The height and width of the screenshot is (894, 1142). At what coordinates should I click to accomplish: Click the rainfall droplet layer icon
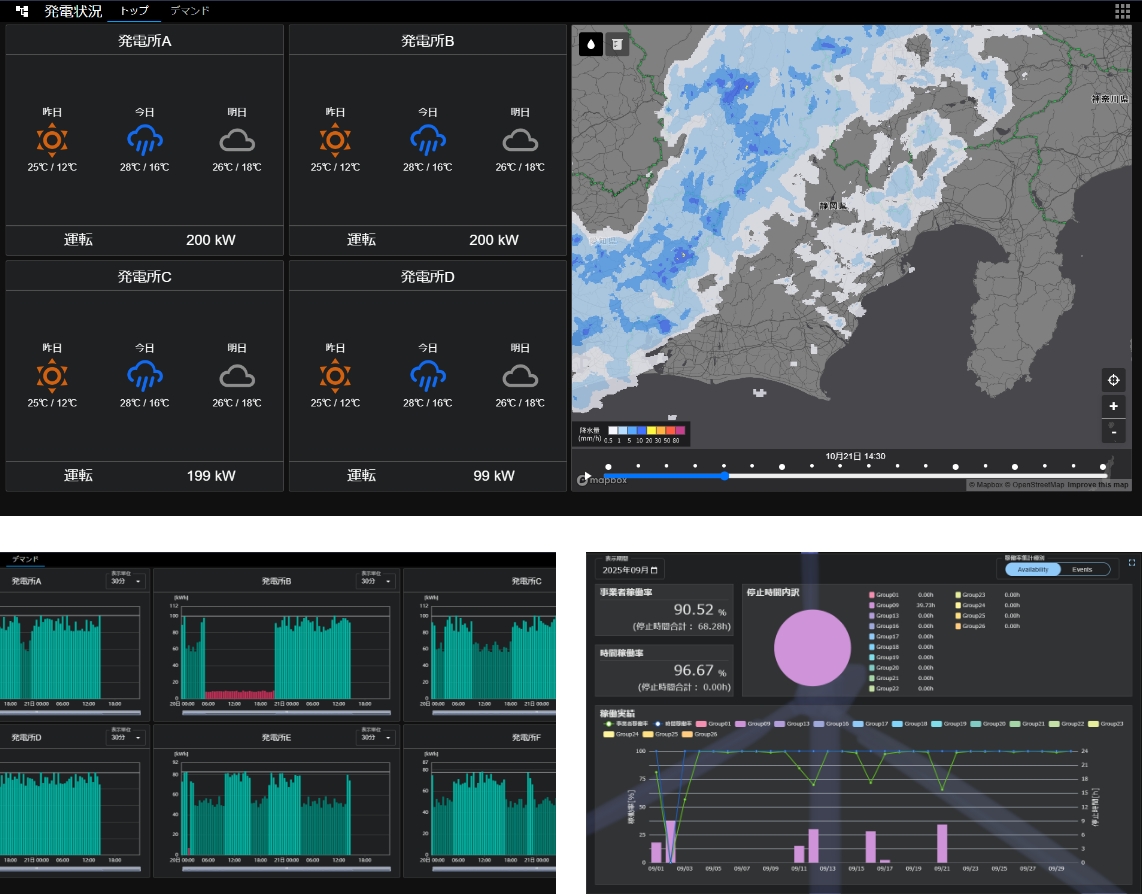pyautogui.click(x=591, y=45)
